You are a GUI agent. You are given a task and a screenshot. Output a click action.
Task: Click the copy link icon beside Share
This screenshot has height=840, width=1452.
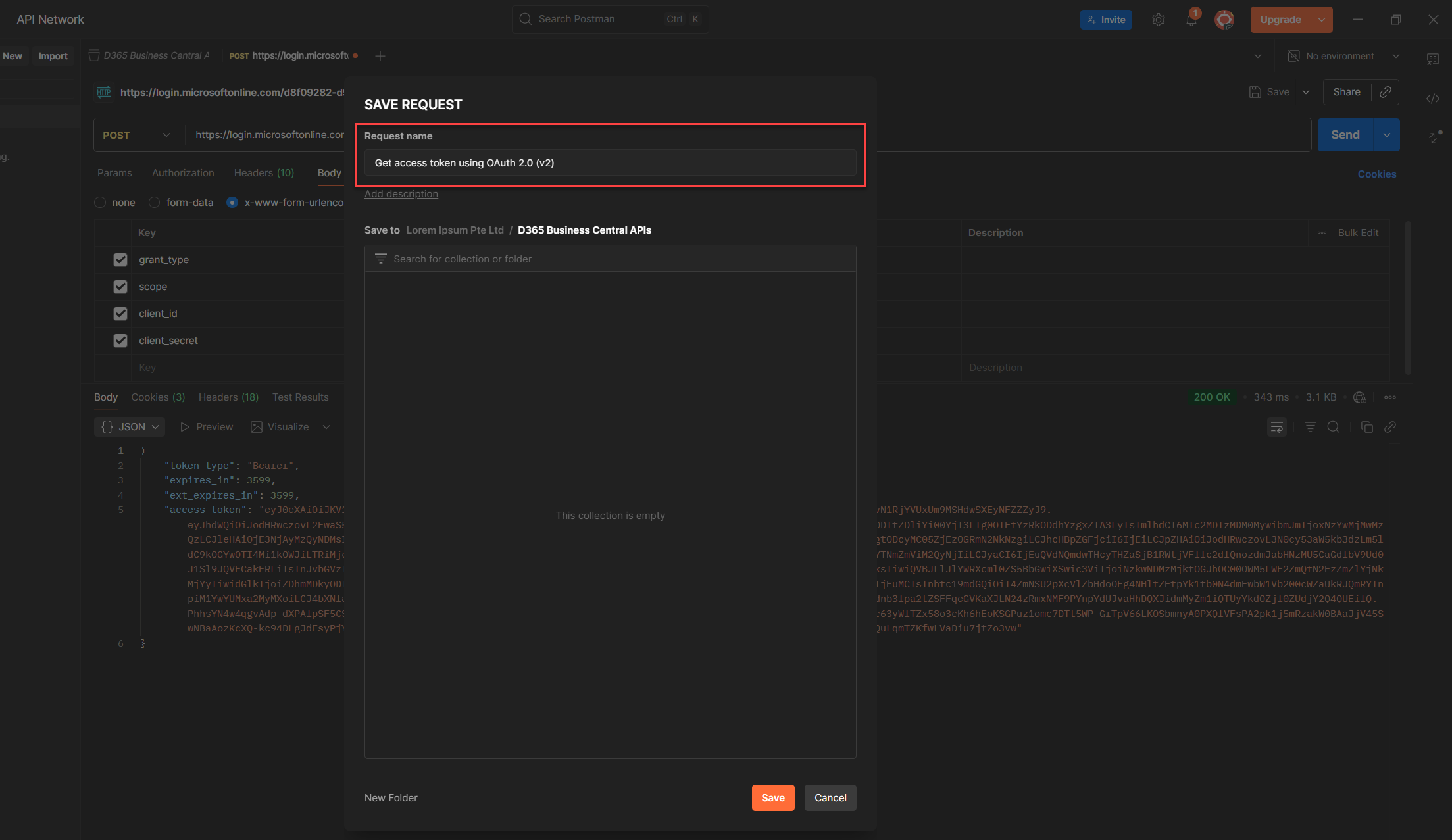[x=1385, y=92]
